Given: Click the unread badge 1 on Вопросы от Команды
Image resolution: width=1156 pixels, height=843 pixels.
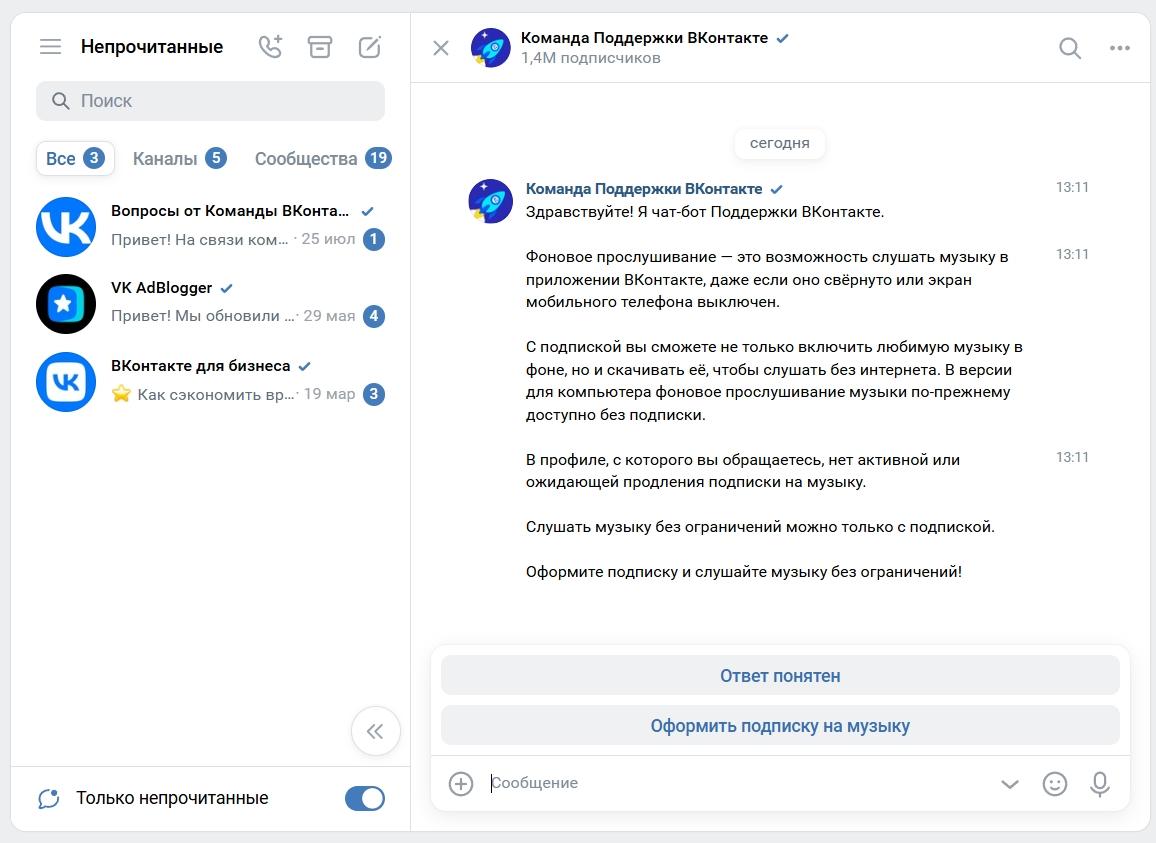Looking at the screenshot, I should tap(374, 239).
